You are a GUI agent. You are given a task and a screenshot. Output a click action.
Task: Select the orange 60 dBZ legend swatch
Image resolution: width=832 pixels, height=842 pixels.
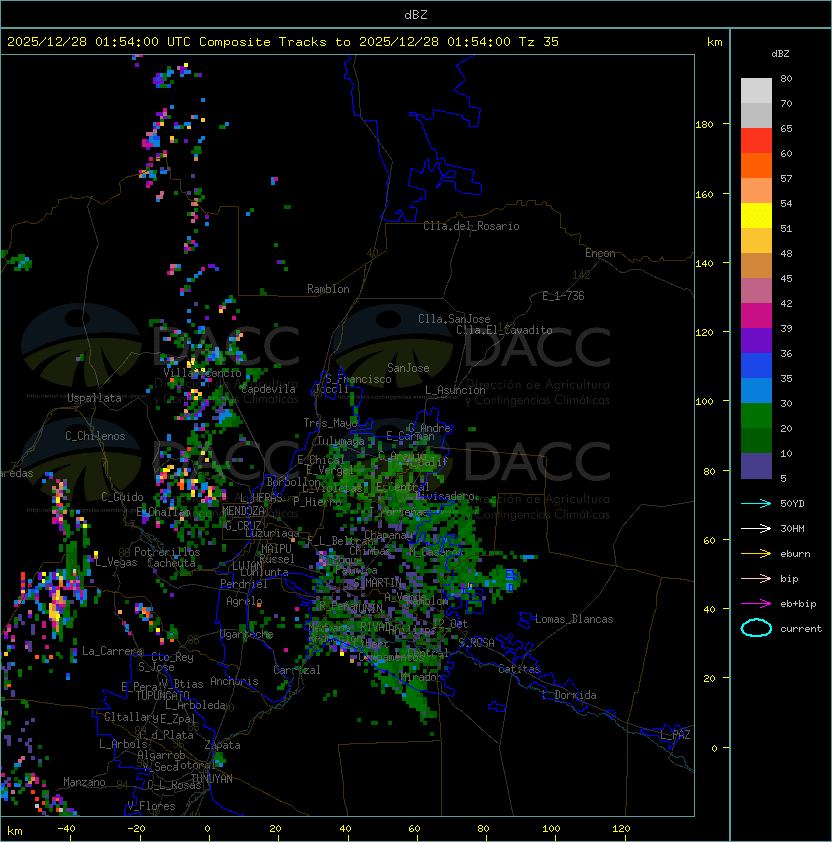(x=756, y=165)
